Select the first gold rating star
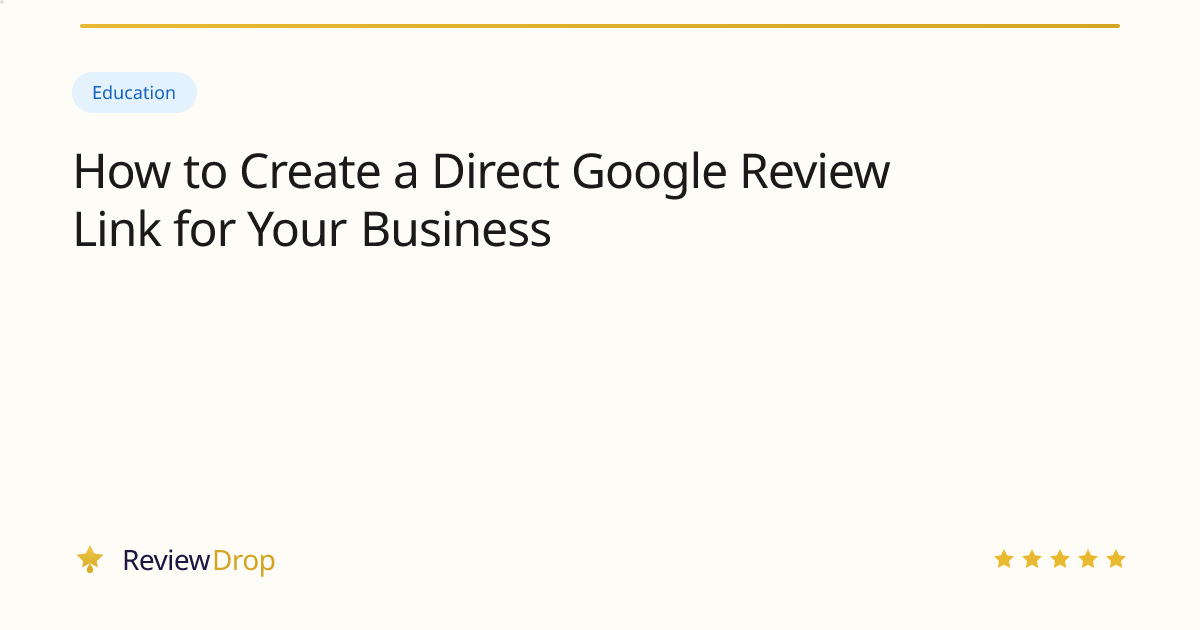The width and height of the screenshot is (1200, 630). (1003, 559)
